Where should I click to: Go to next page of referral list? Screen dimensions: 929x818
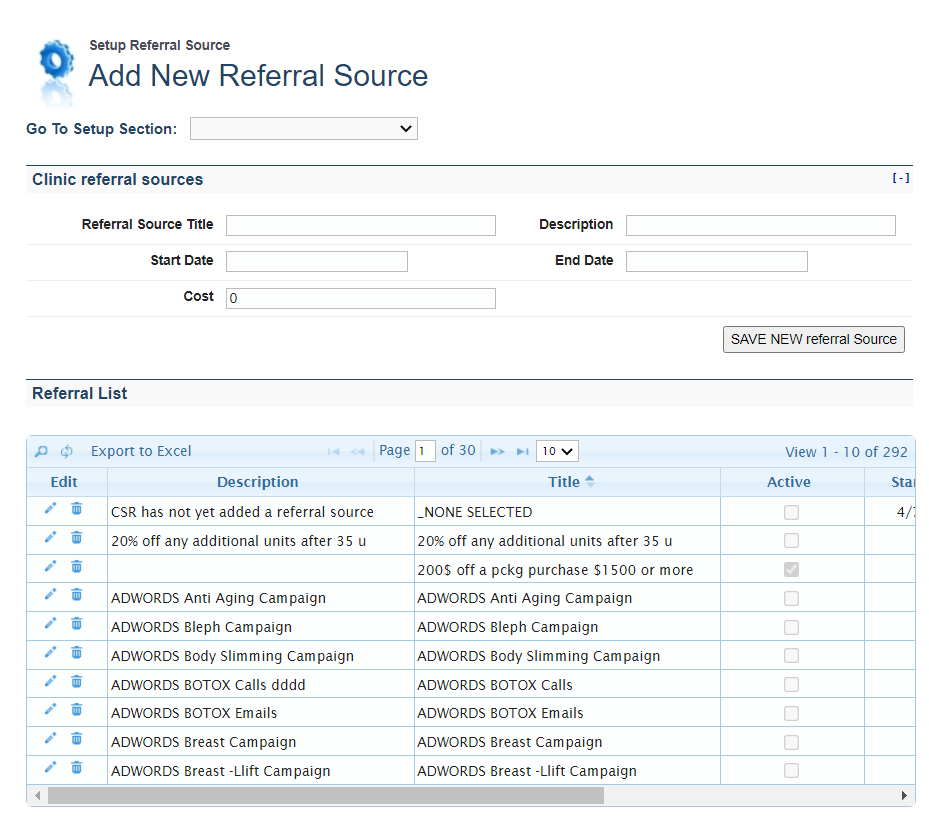click(497, 451)
